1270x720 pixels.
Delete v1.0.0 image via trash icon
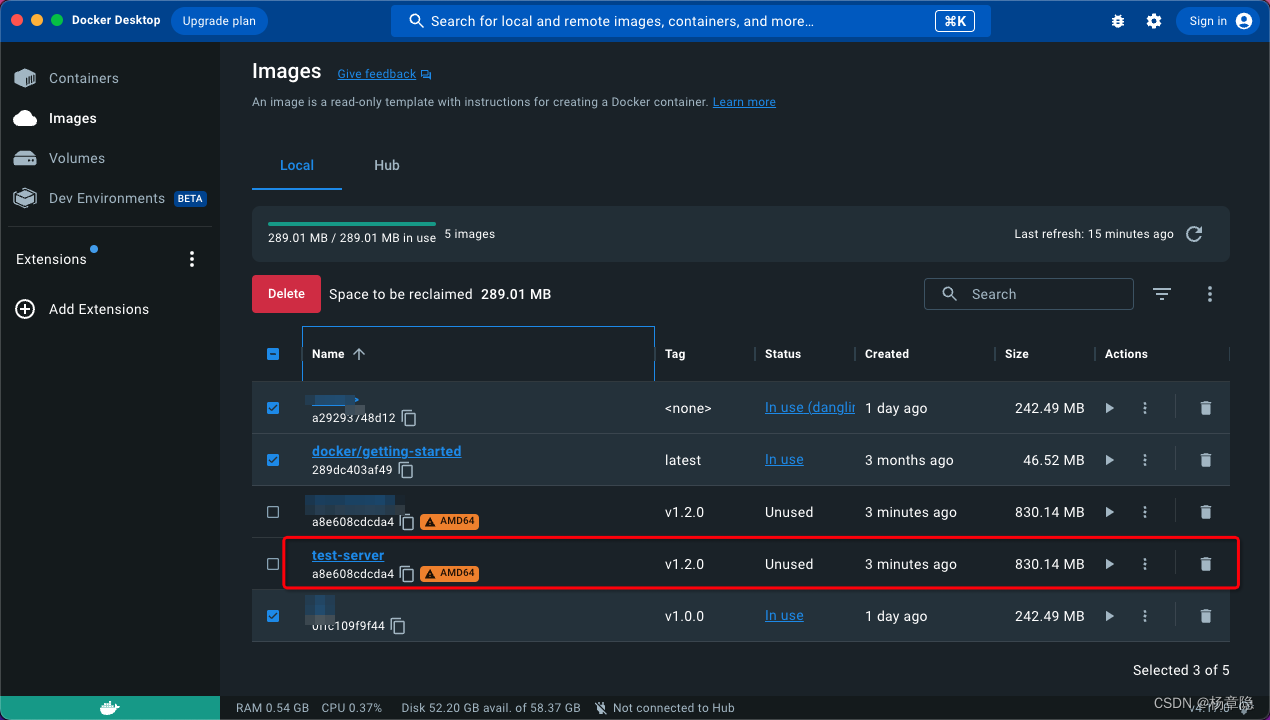point(1206,616)
